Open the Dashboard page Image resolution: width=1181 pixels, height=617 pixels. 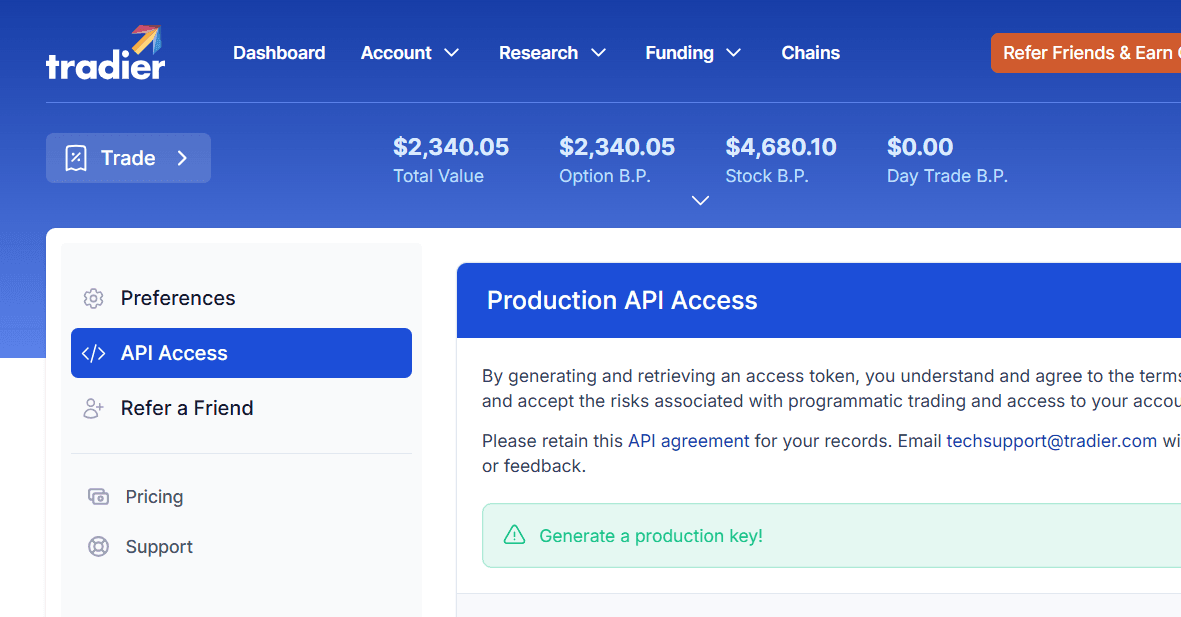[x=279, y=53]
